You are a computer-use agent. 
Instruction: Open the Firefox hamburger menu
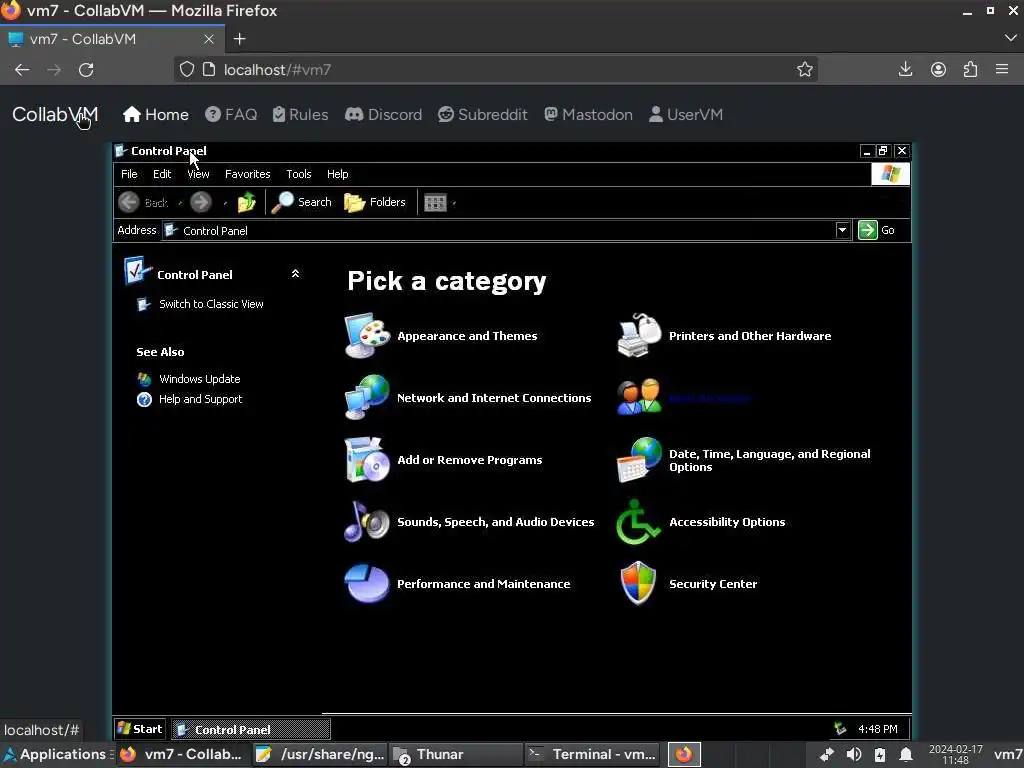[x=1002, y=69]
